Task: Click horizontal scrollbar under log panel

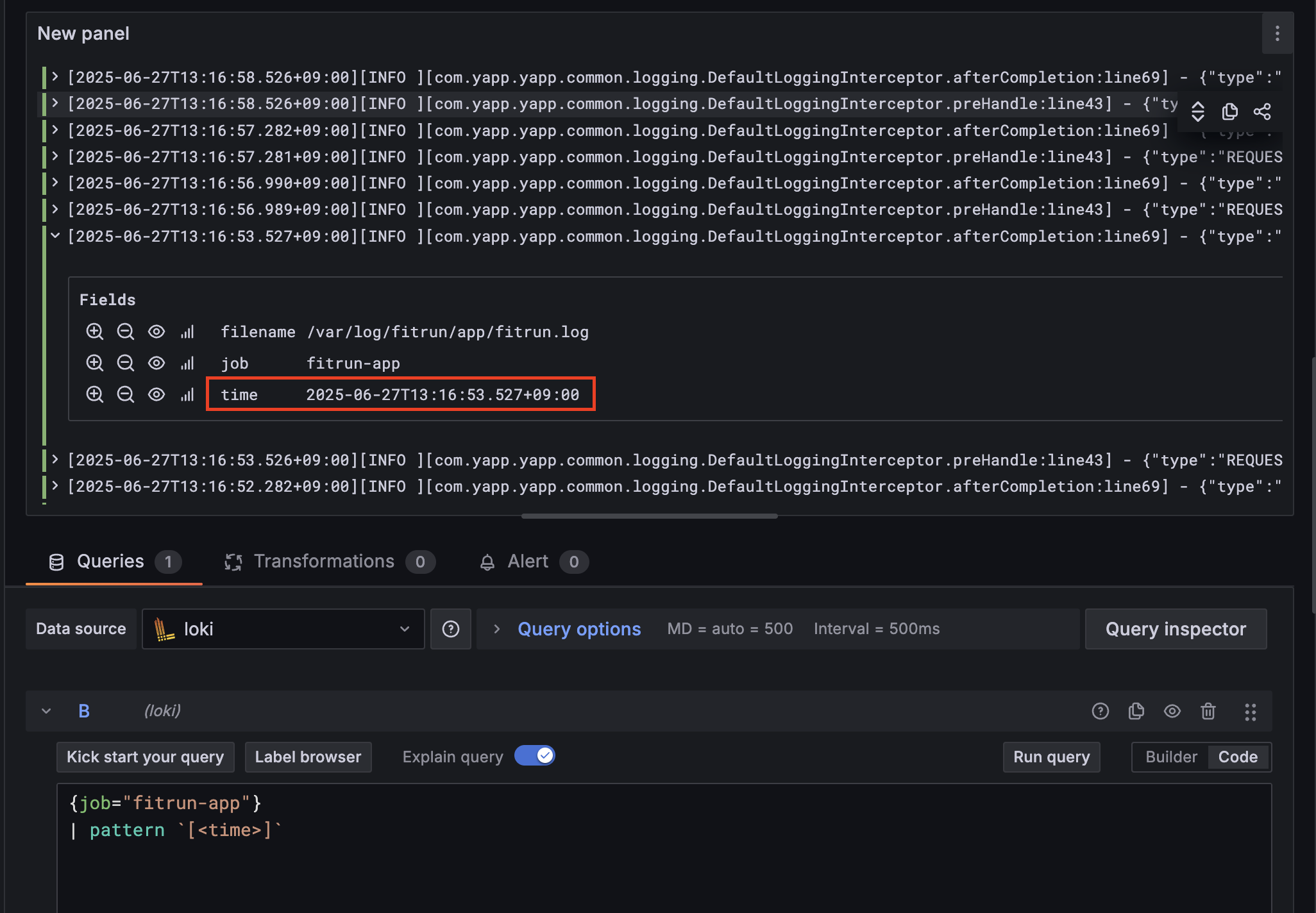Action: coord(649,516)
